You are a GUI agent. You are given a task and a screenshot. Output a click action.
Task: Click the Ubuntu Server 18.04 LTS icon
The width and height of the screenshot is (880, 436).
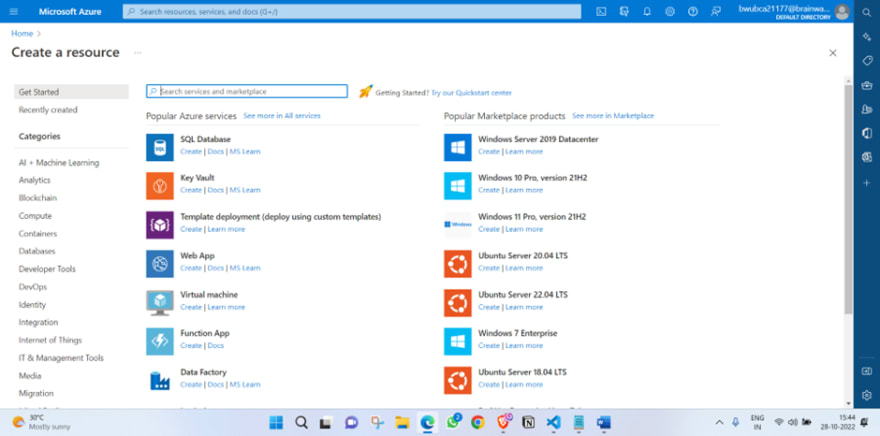458,380
